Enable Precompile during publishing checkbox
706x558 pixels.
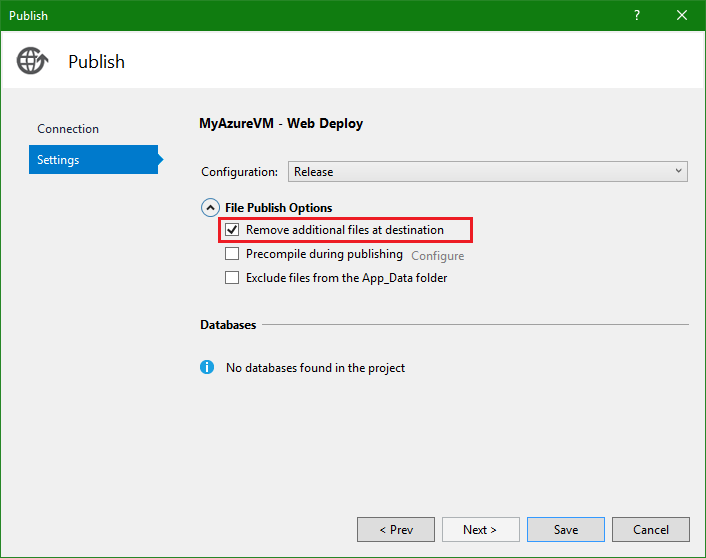(232, 254)
